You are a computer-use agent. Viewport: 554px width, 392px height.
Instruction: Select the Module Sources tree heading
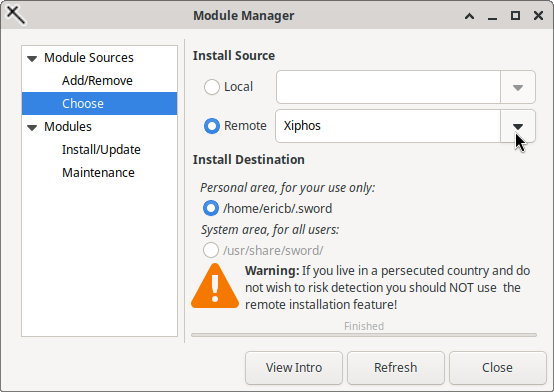89,58
